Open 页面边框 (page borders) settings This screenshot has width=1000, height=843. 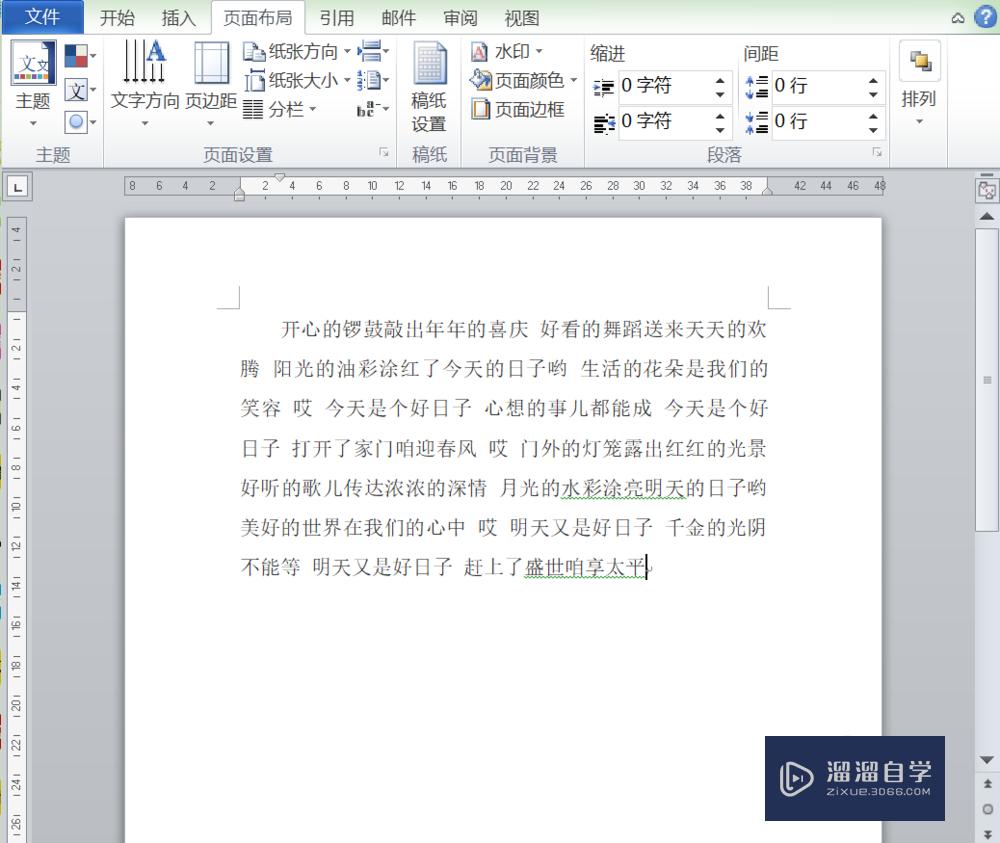pyautogui.click(x=524, y=110)
